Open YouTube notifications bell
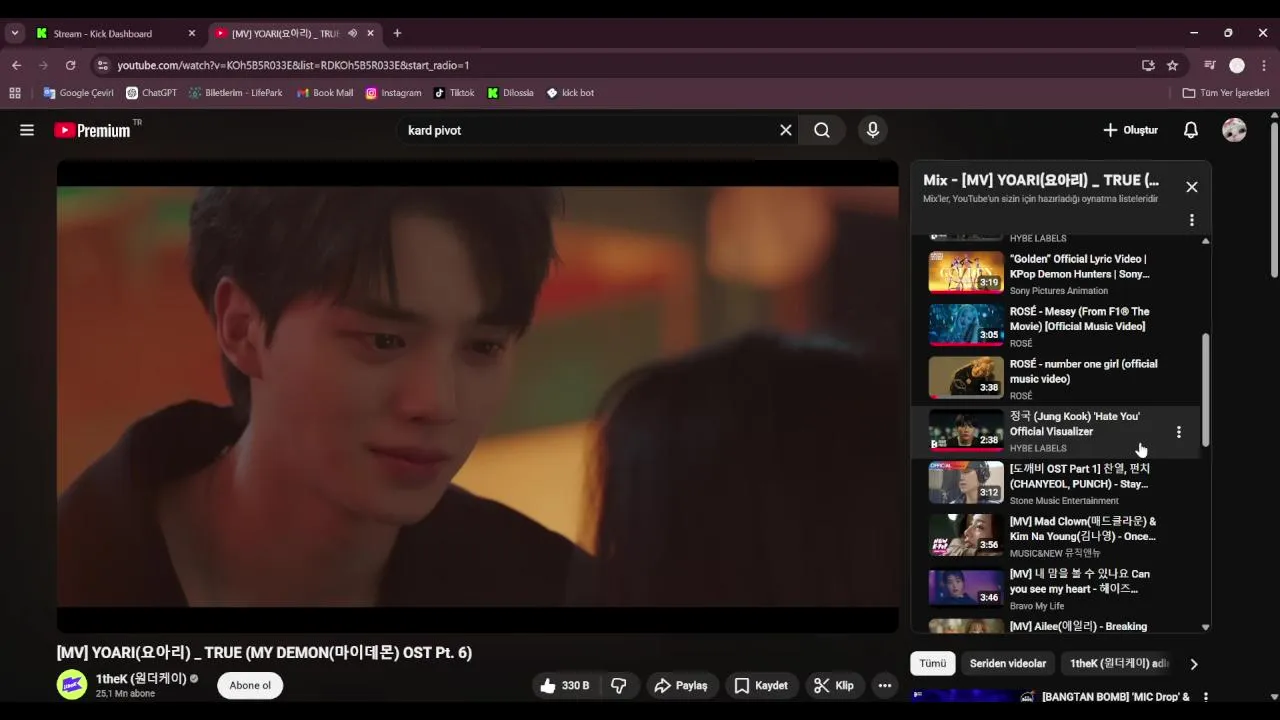This screenshot has height=720, width=1280. [x=1191, y=130]
